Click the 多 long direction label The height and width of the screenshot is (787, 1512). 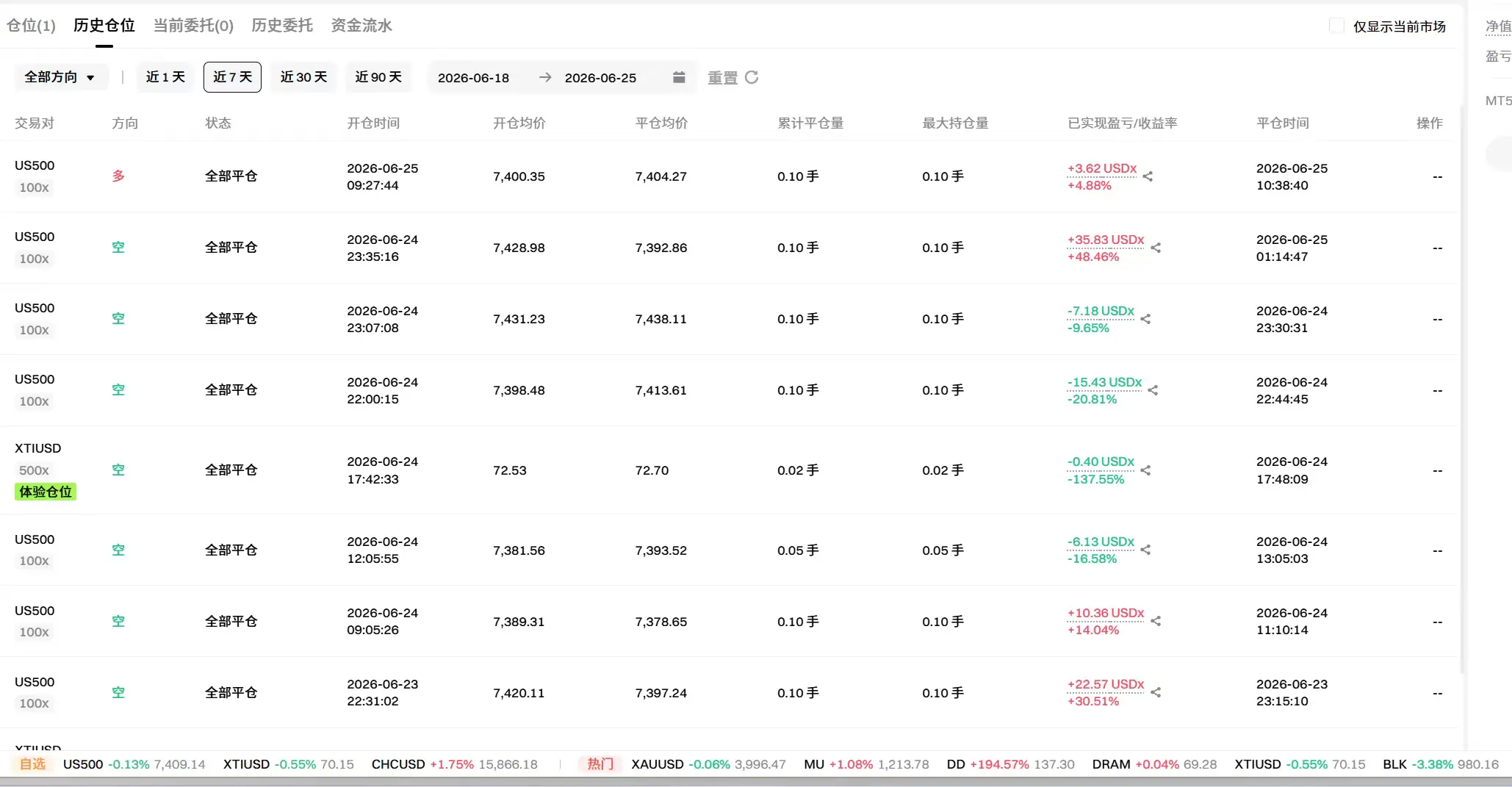pyautogui.click(x=118, y=176)
